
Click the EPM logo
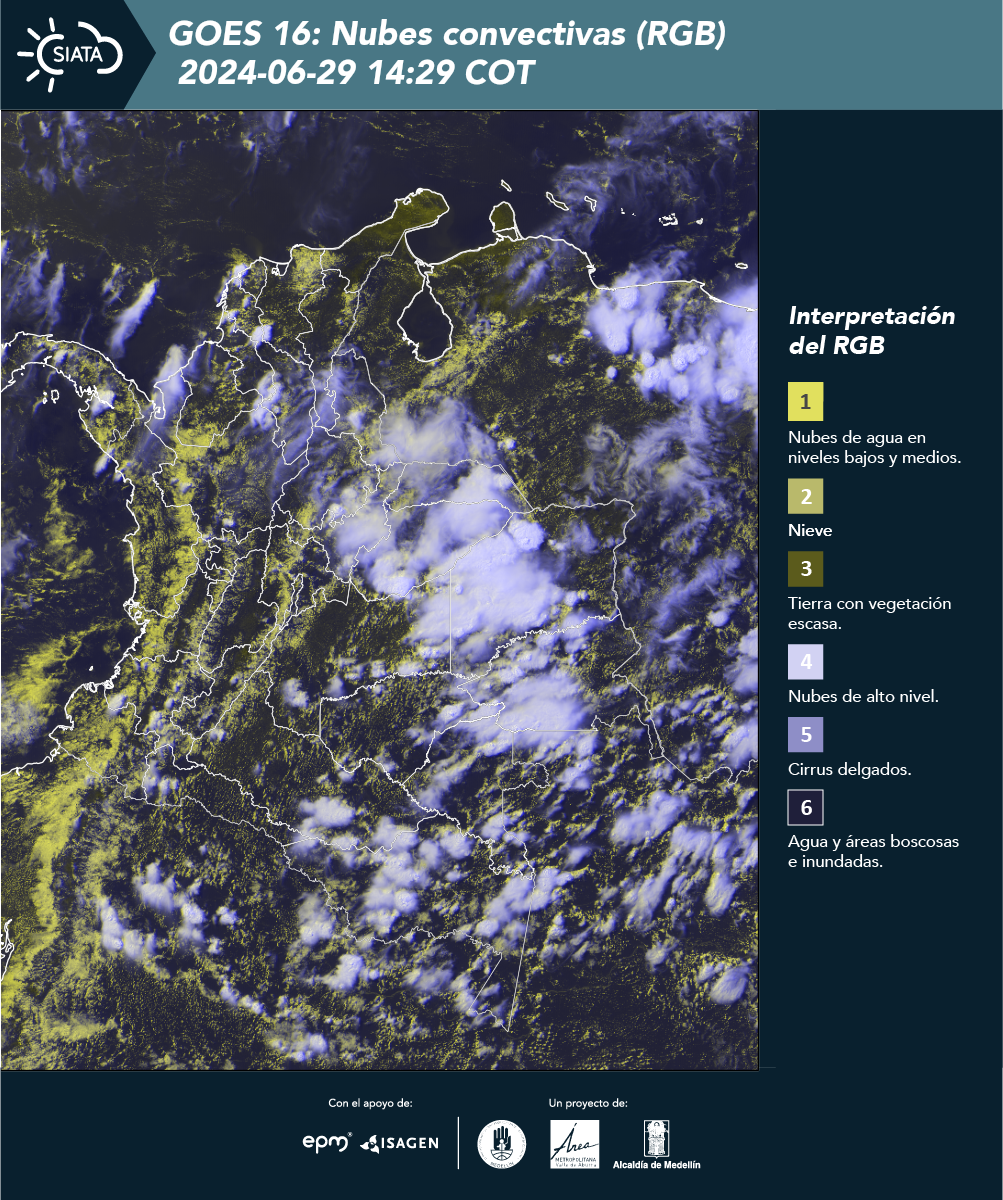(327, 1143)
